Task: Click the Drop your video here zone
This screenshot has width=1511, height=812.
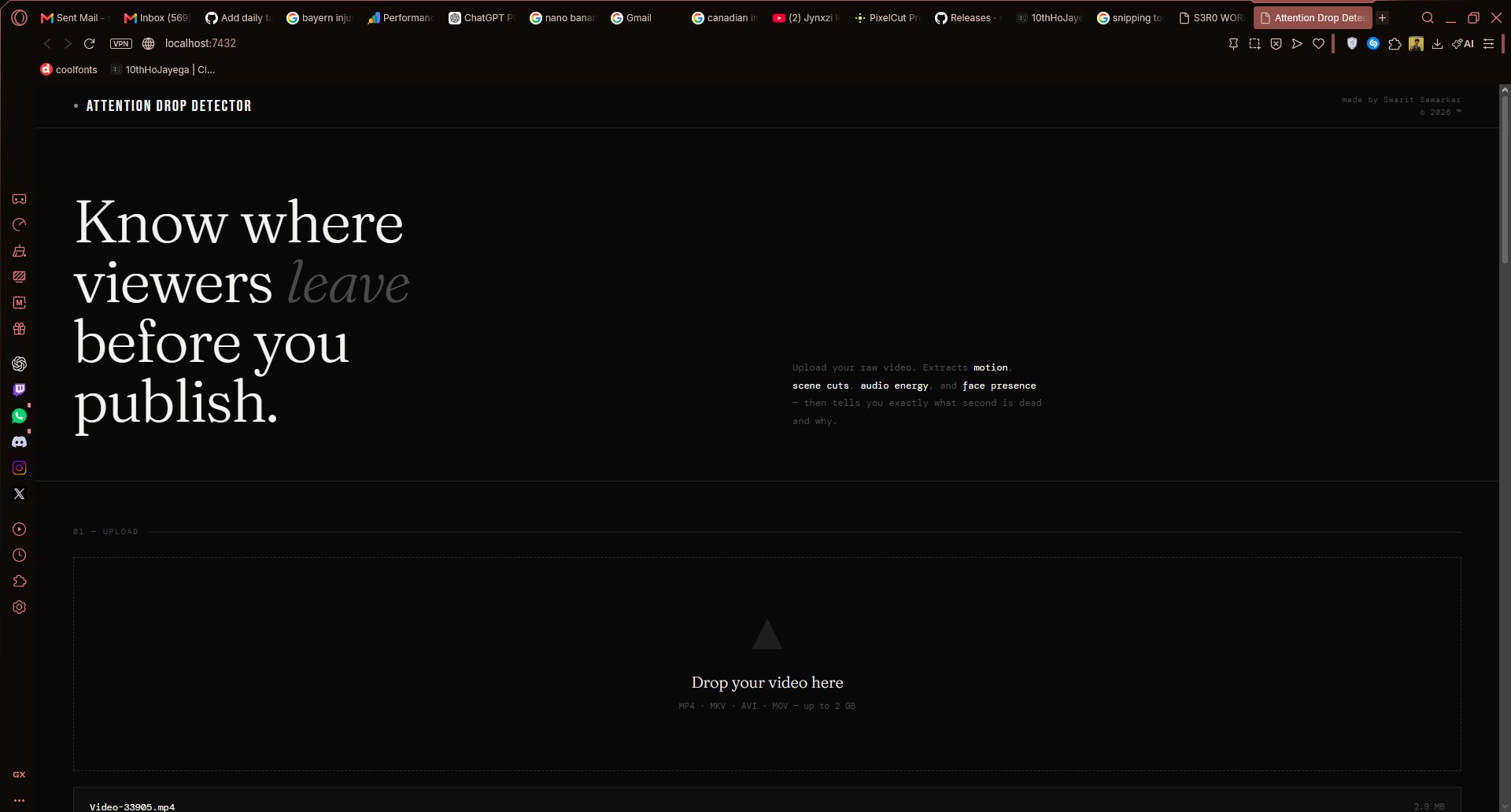Action: [767, 664]
